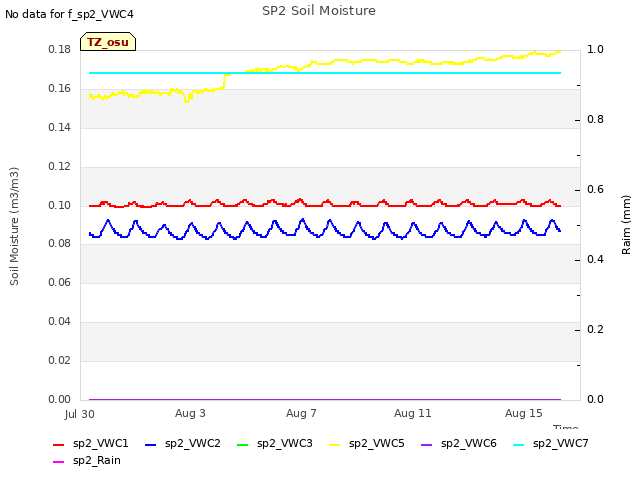Image resolution: width=640 pixels, height=480 pixels.
Task: Click the red sp2_VWC1 legend color marker
Action: 58,444
